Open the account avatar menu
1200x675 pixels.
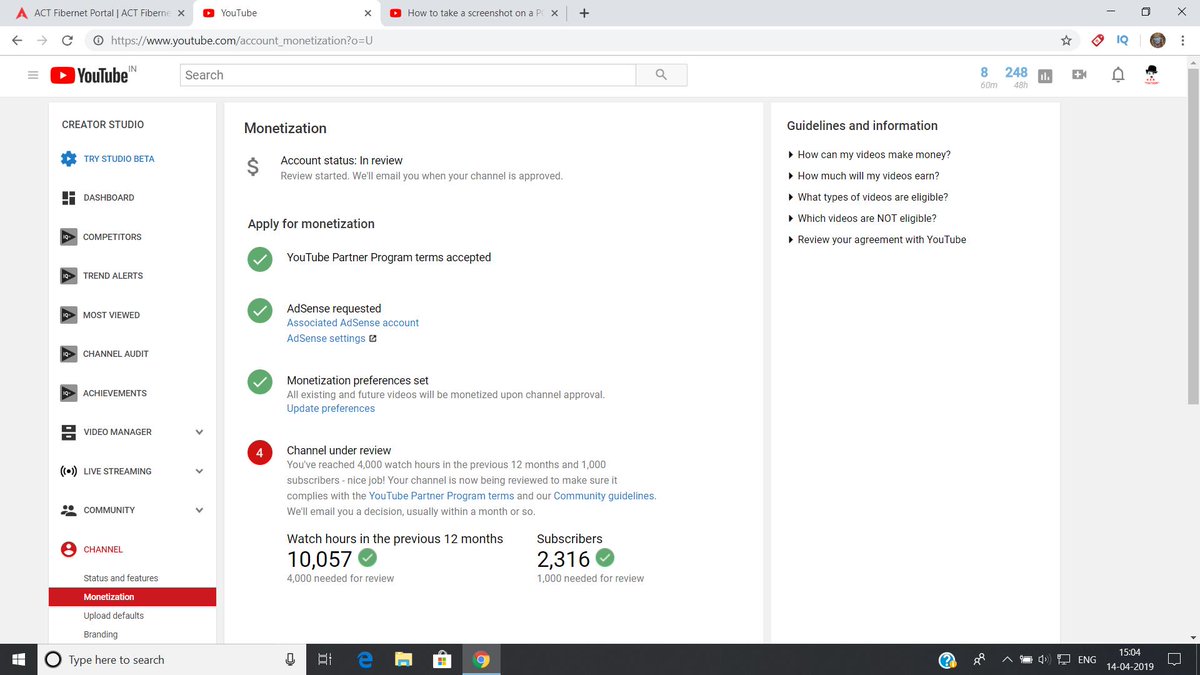pyautogui.click(x=1152, y=75)
